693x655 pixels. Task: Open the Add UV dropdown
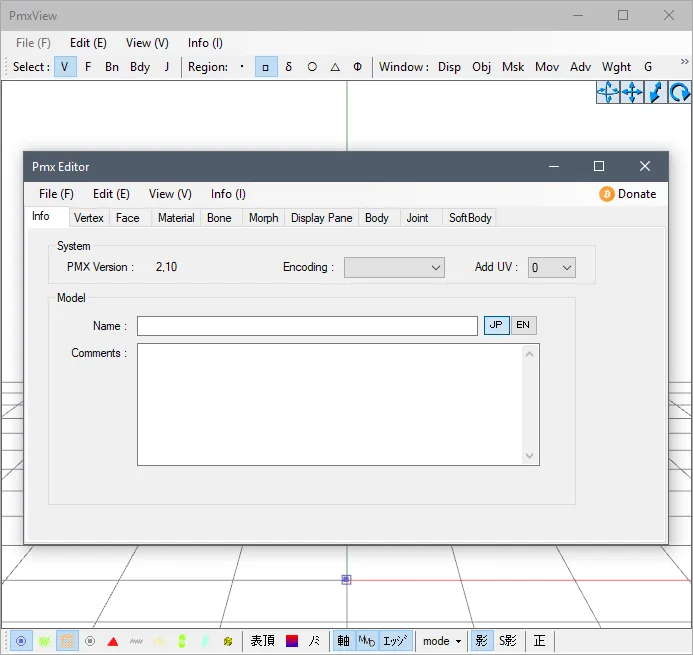pyautogui.click(x=552, y=267)
